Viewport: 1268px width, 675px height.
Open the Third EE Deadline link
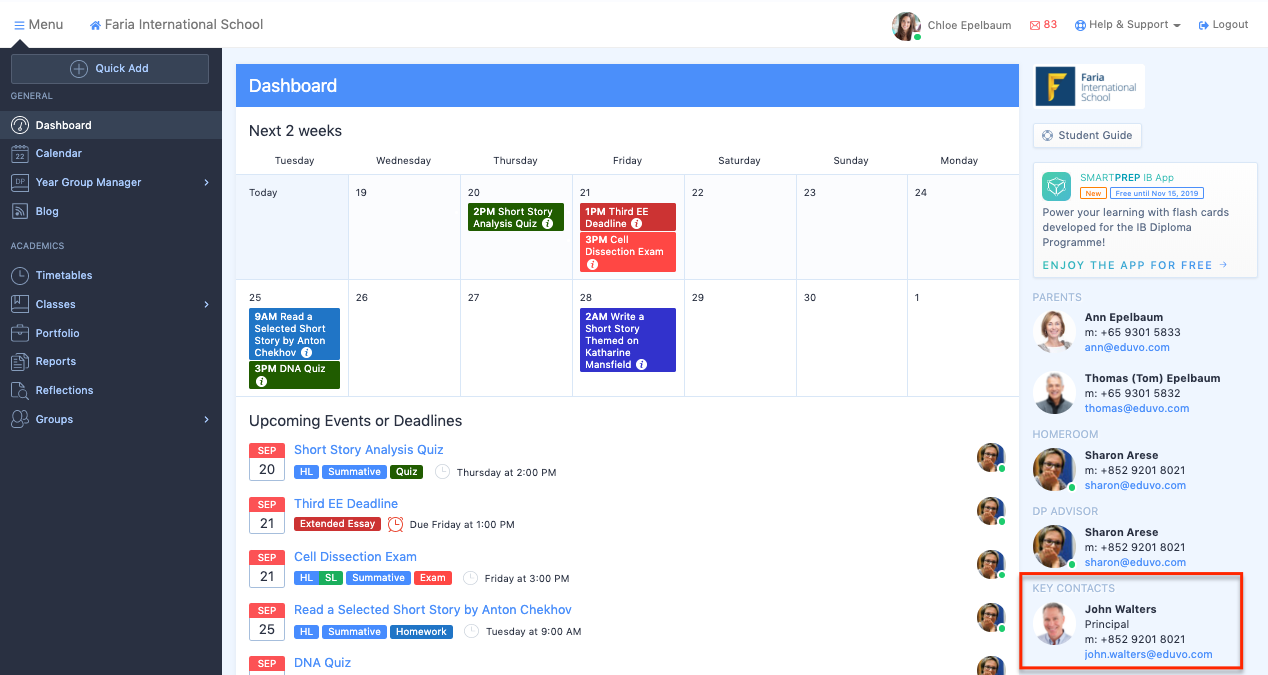pos(346,504)
